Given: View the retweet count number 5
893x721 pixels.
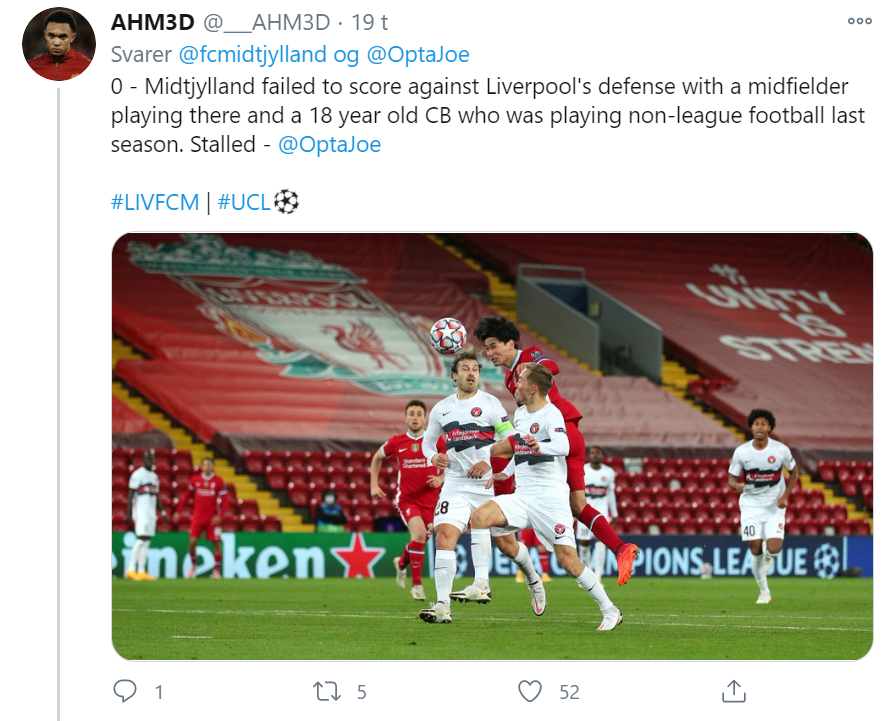Looking at the screenshot, I should (362, 692).
